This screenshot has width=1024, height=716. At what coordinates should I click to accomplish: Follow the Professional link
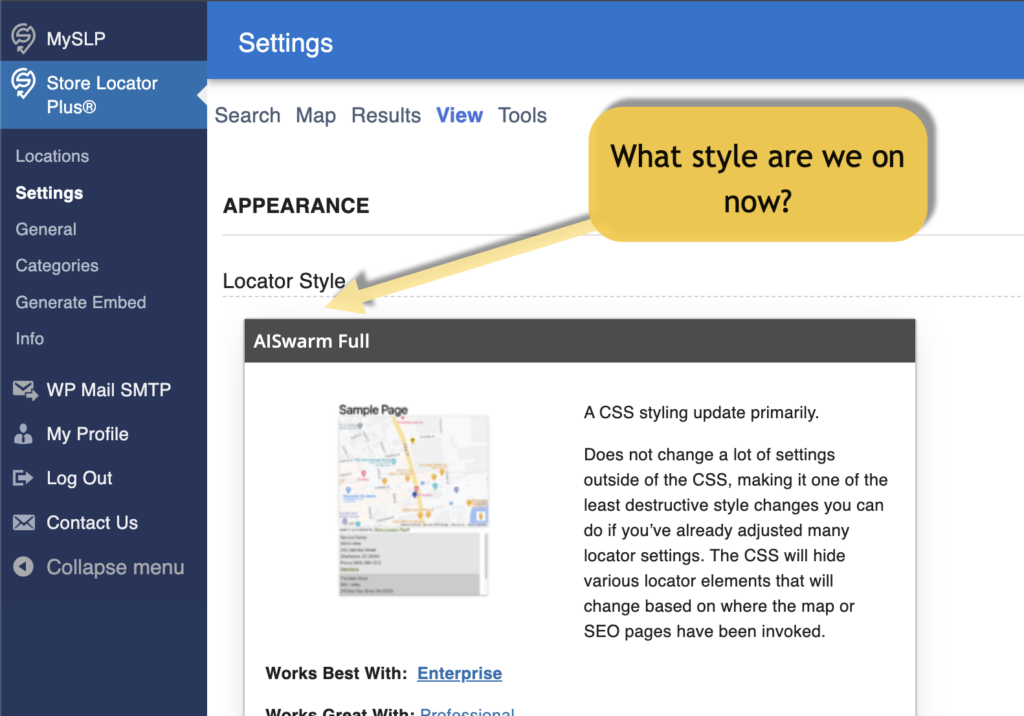(x=468, y=711)
